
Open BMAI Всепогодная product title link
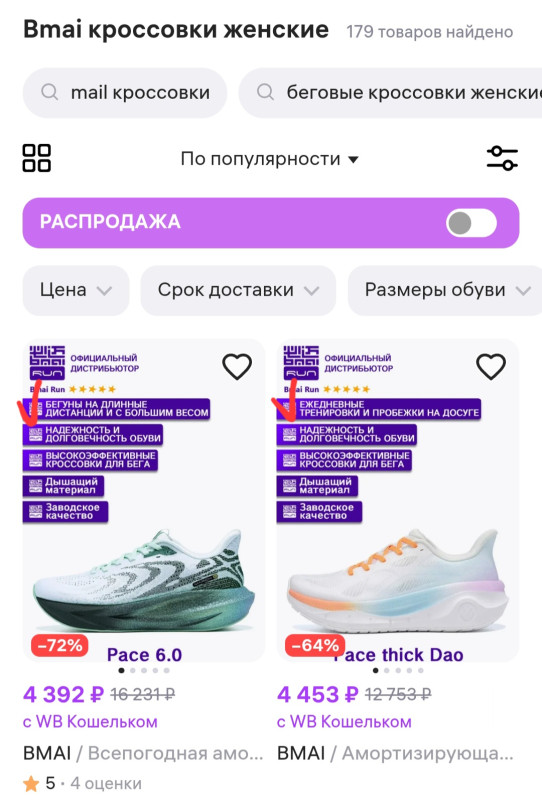point(143,753)
